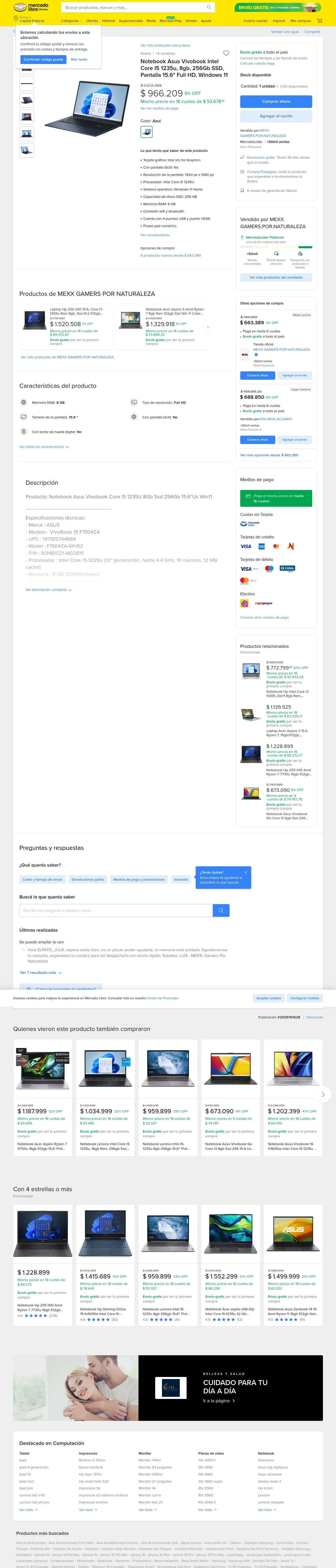Expand 'Ver 1 resultado más'
This screenshot has height=1568, width=336.
click(41, 973)
